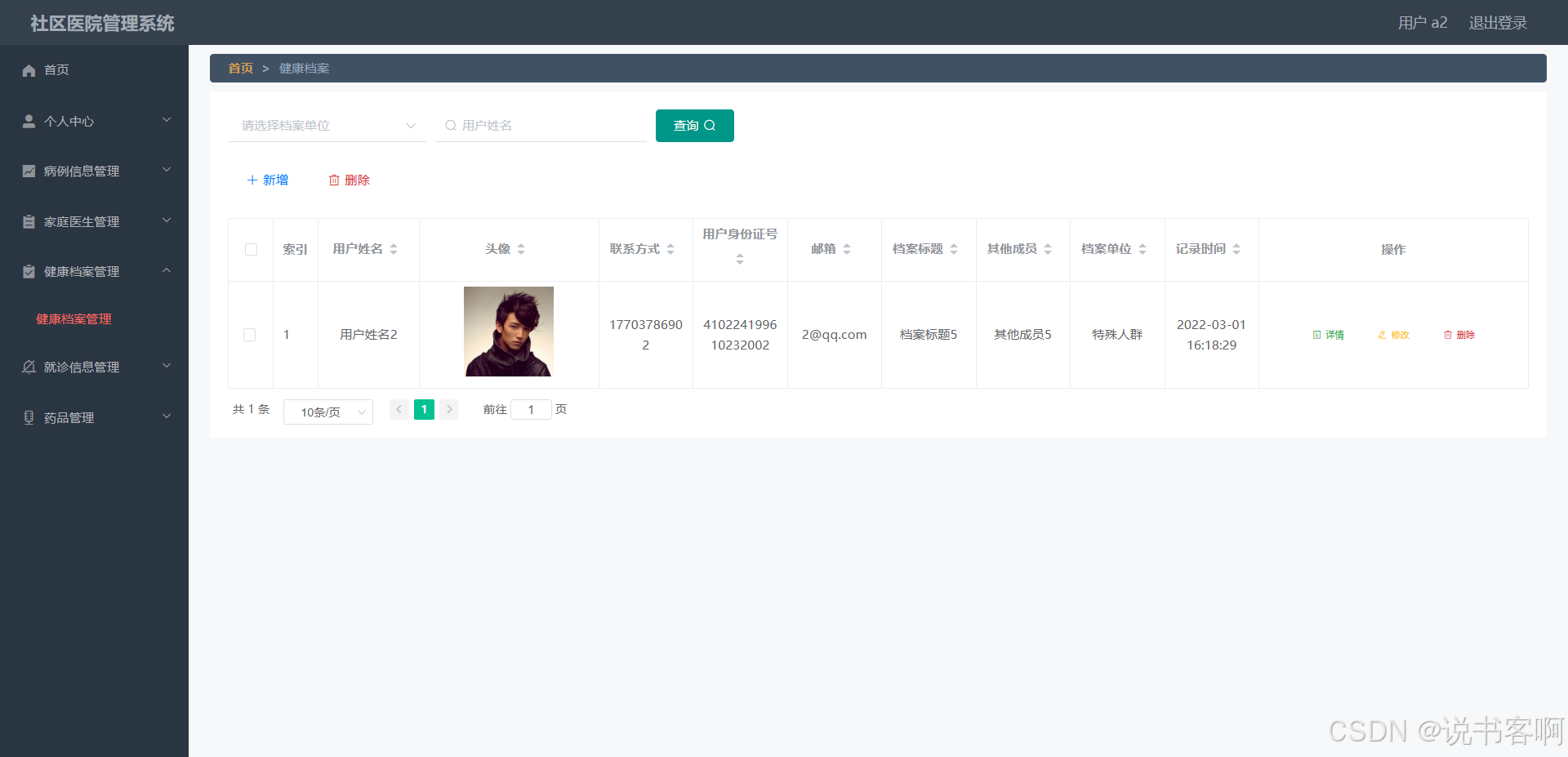The image size is (1568, 757).
Task: Click the bell icon beside 就诊信息管理
Action: (x=29, y=367)
